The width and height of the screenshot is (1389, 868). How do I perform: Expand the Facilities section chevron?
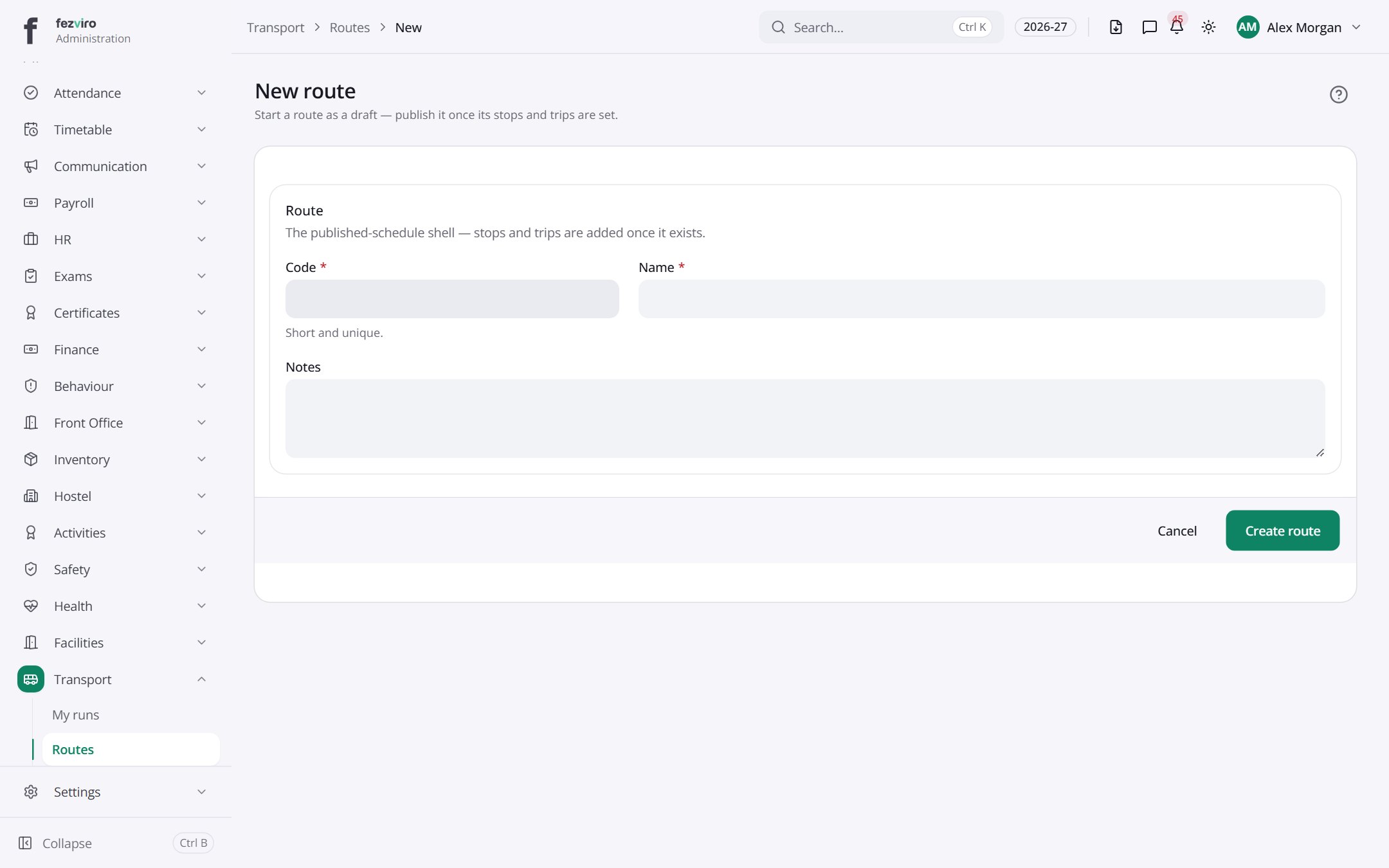pyautogui.click(x=201, y=642)
